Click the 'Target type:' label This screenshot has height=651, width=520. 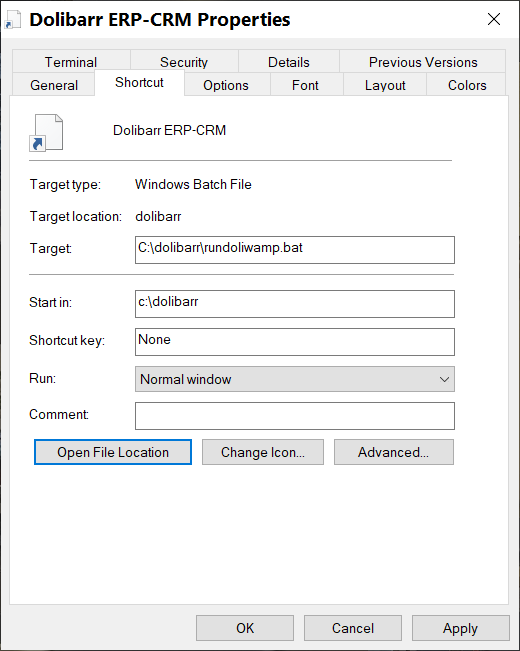65,185
